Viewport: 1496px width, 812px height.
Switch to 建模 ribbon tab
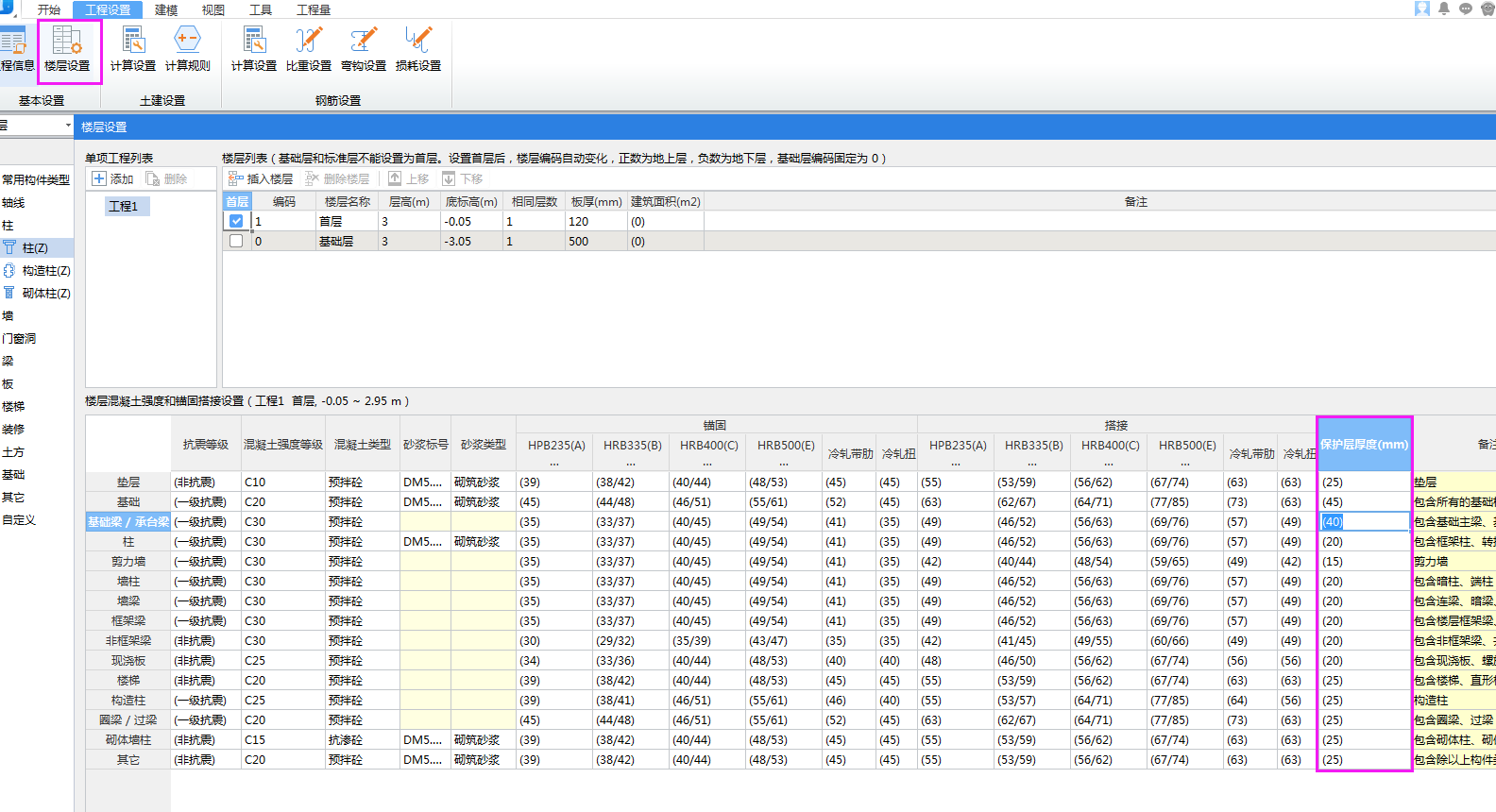pos(166,9)
